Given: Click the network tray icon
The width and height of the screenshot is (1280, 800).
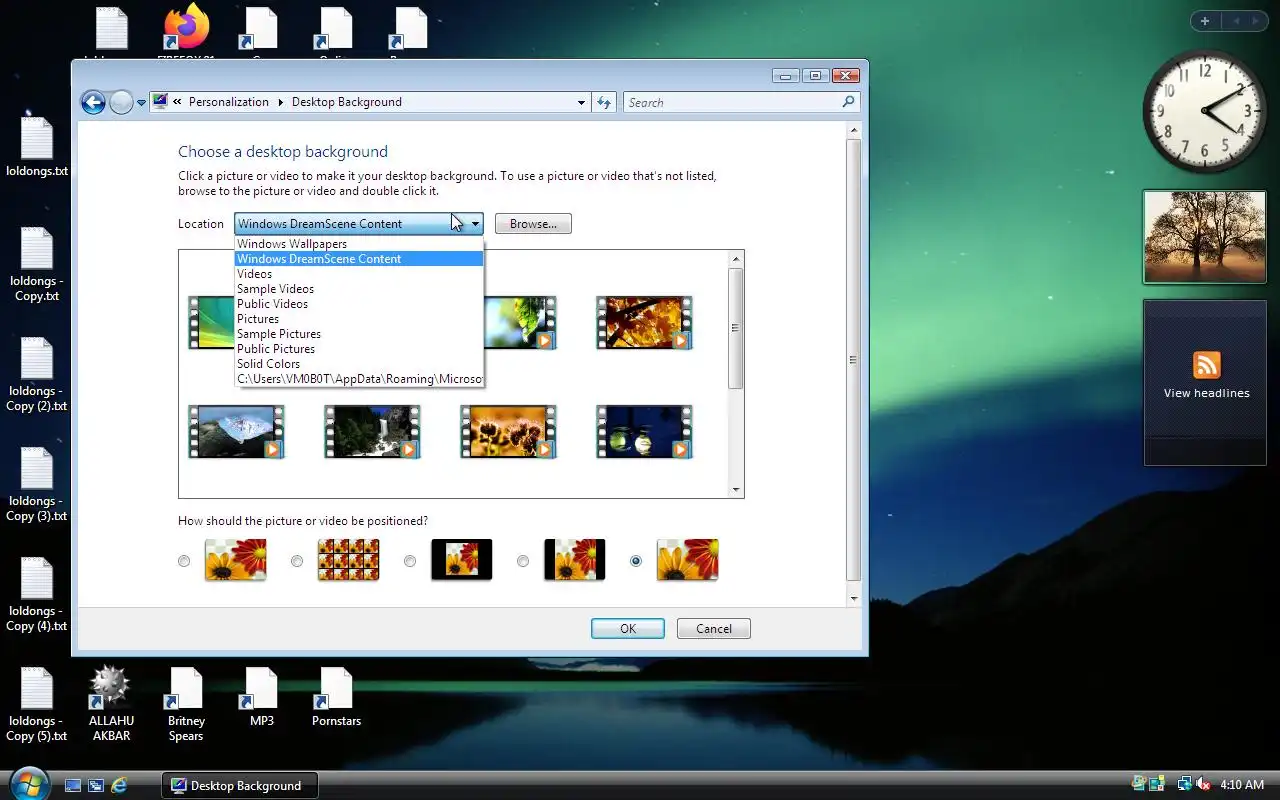Looking at the screenshot, I should tap(1184, 785).
